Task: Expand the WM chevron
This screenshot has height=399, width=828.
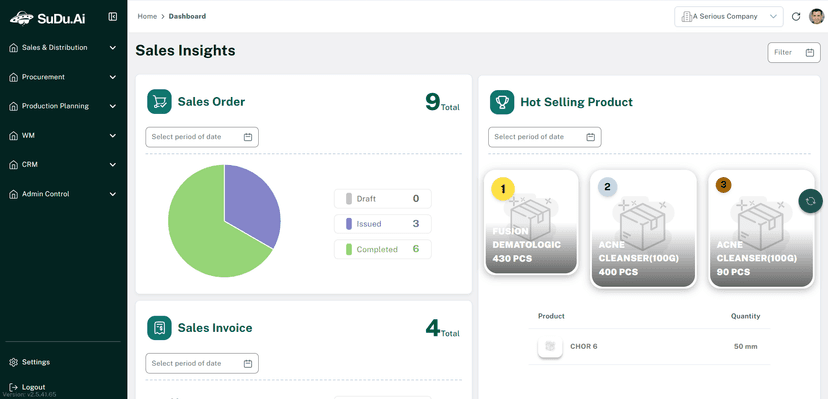Action: tap(112, 136)
